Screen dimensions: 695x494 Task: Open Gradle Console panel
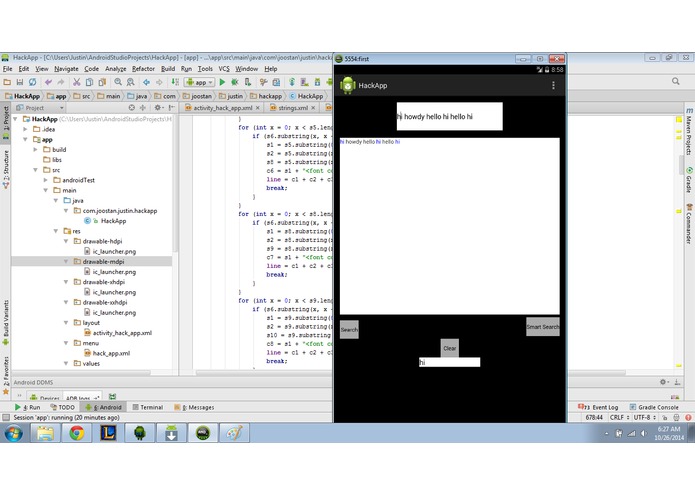pos(654,407)
